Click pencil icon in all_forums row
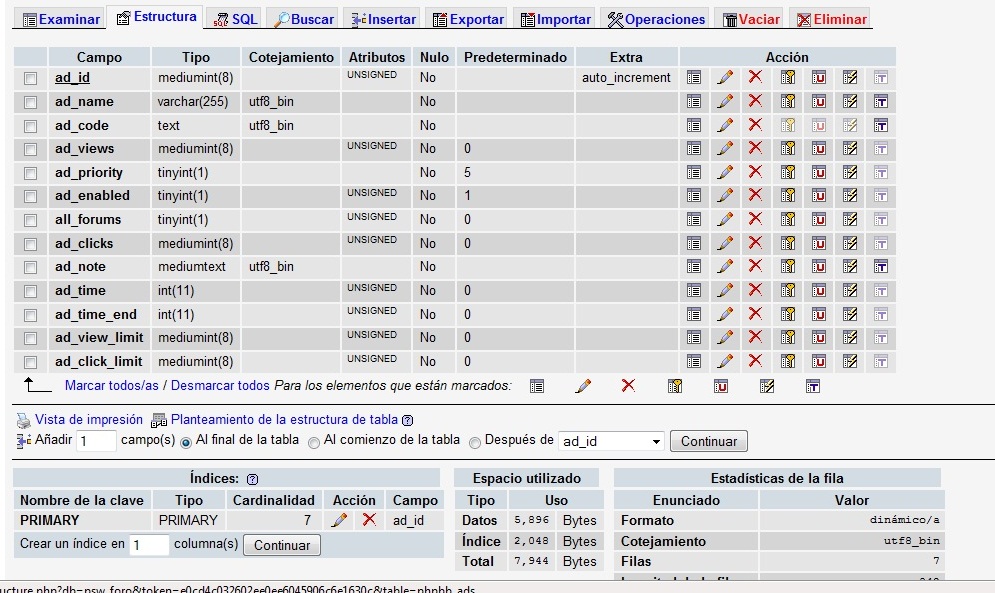 (725, 219)
